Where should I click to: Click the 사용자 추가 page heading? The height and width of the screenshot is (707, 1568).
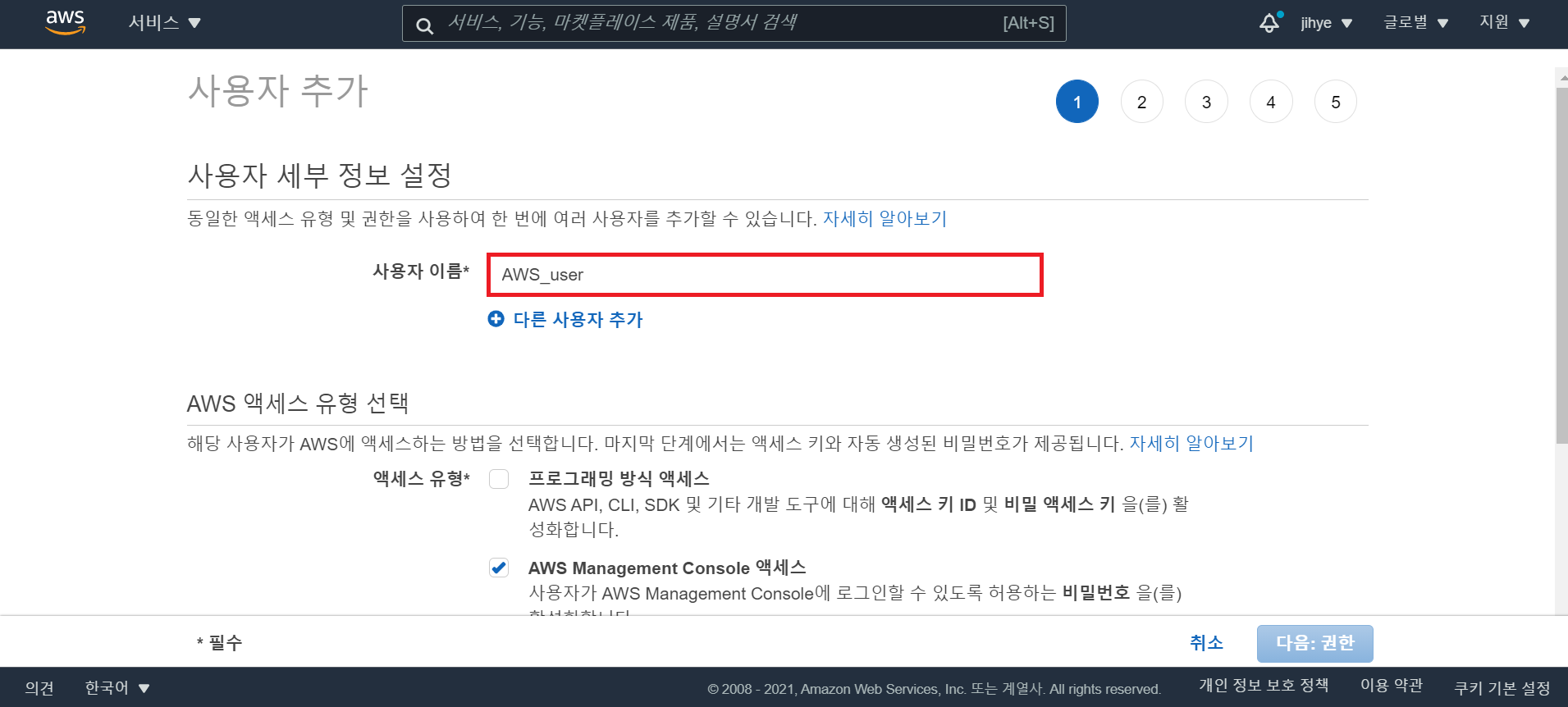(x=278, y=90)
